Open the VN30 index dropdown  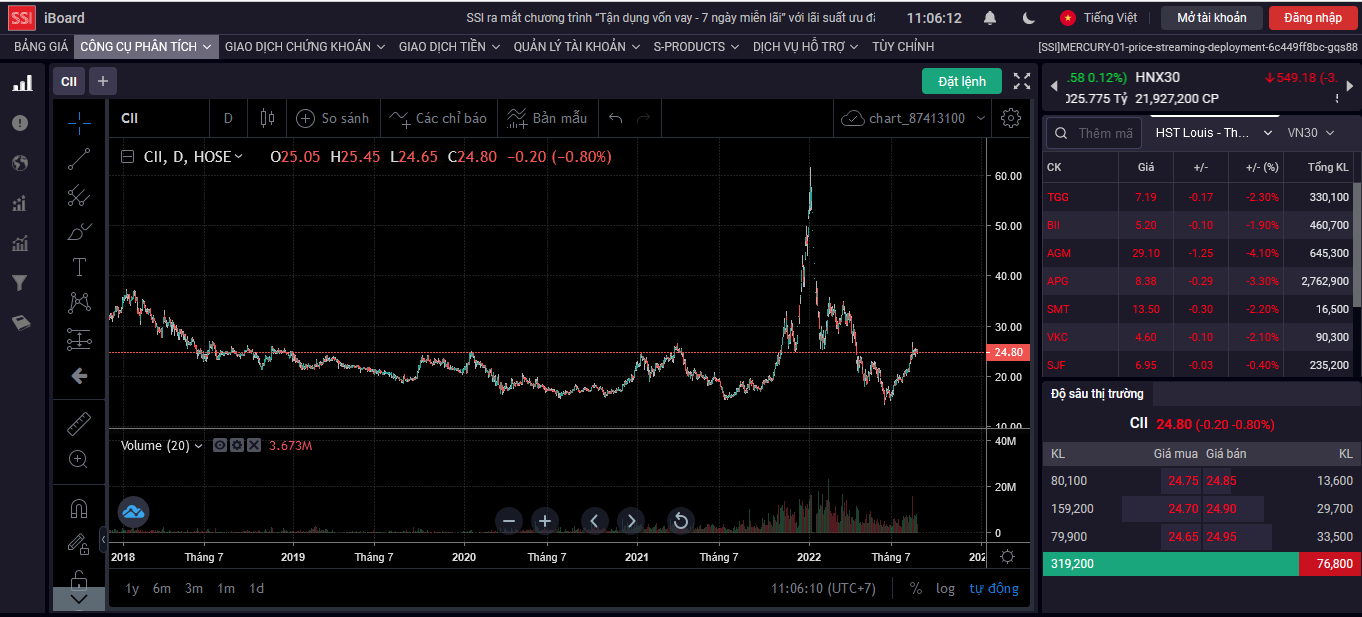[x=1310, y=133]
